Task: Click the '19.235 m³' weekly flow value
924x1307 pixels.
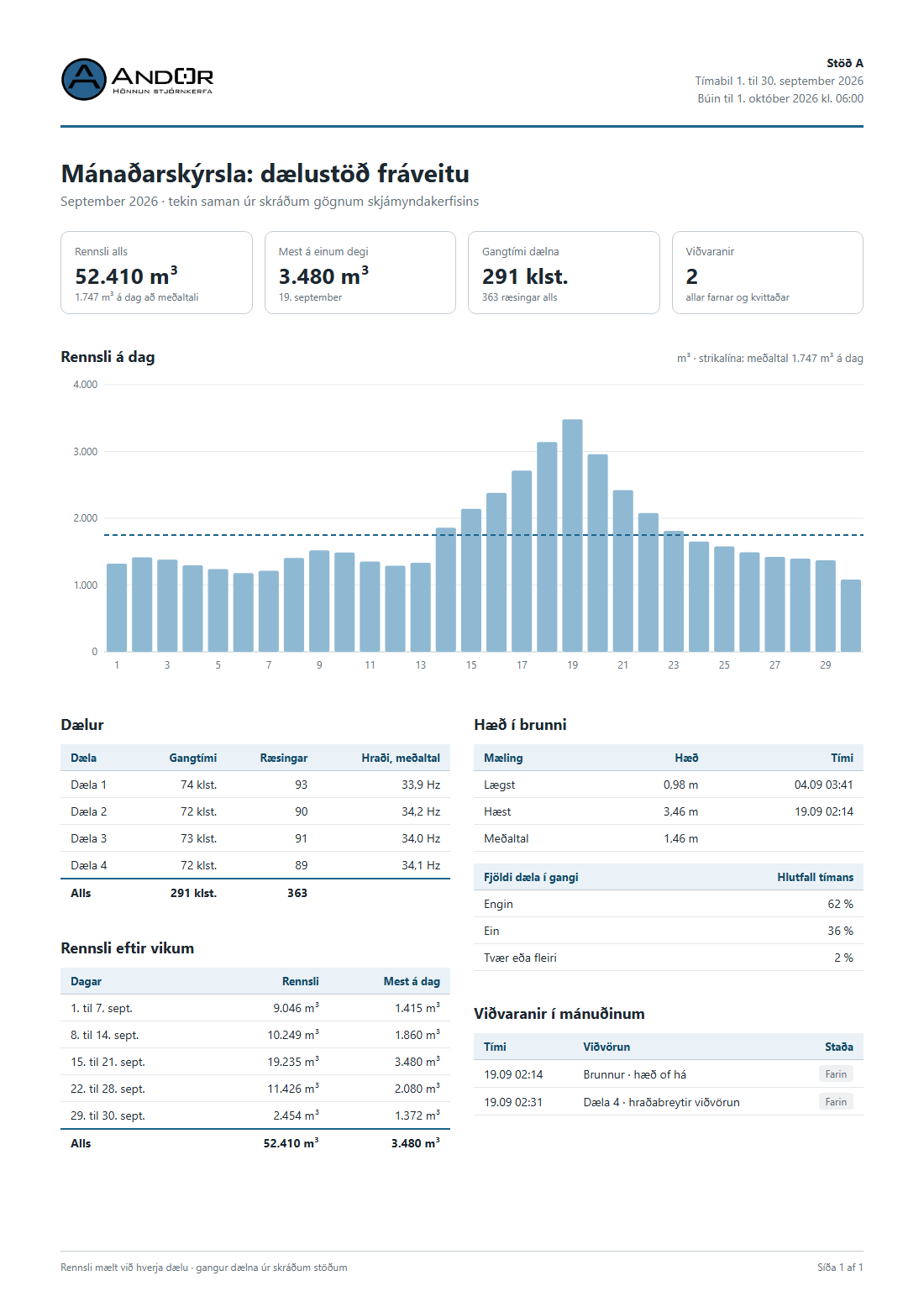Action: point(293,1062)
